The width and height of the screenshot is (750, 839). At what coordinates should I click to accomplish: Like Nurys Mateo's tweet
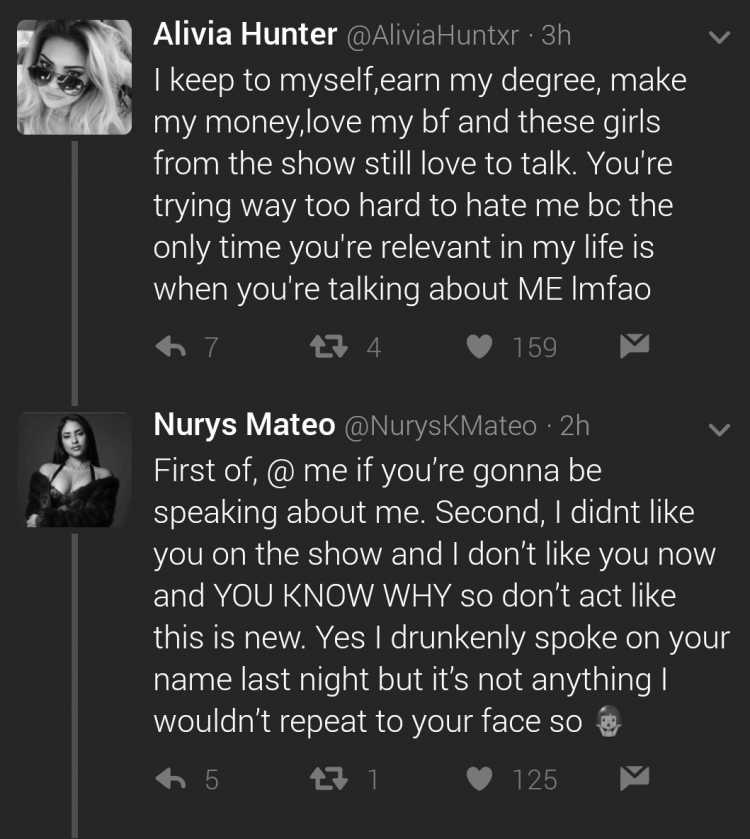479,779
